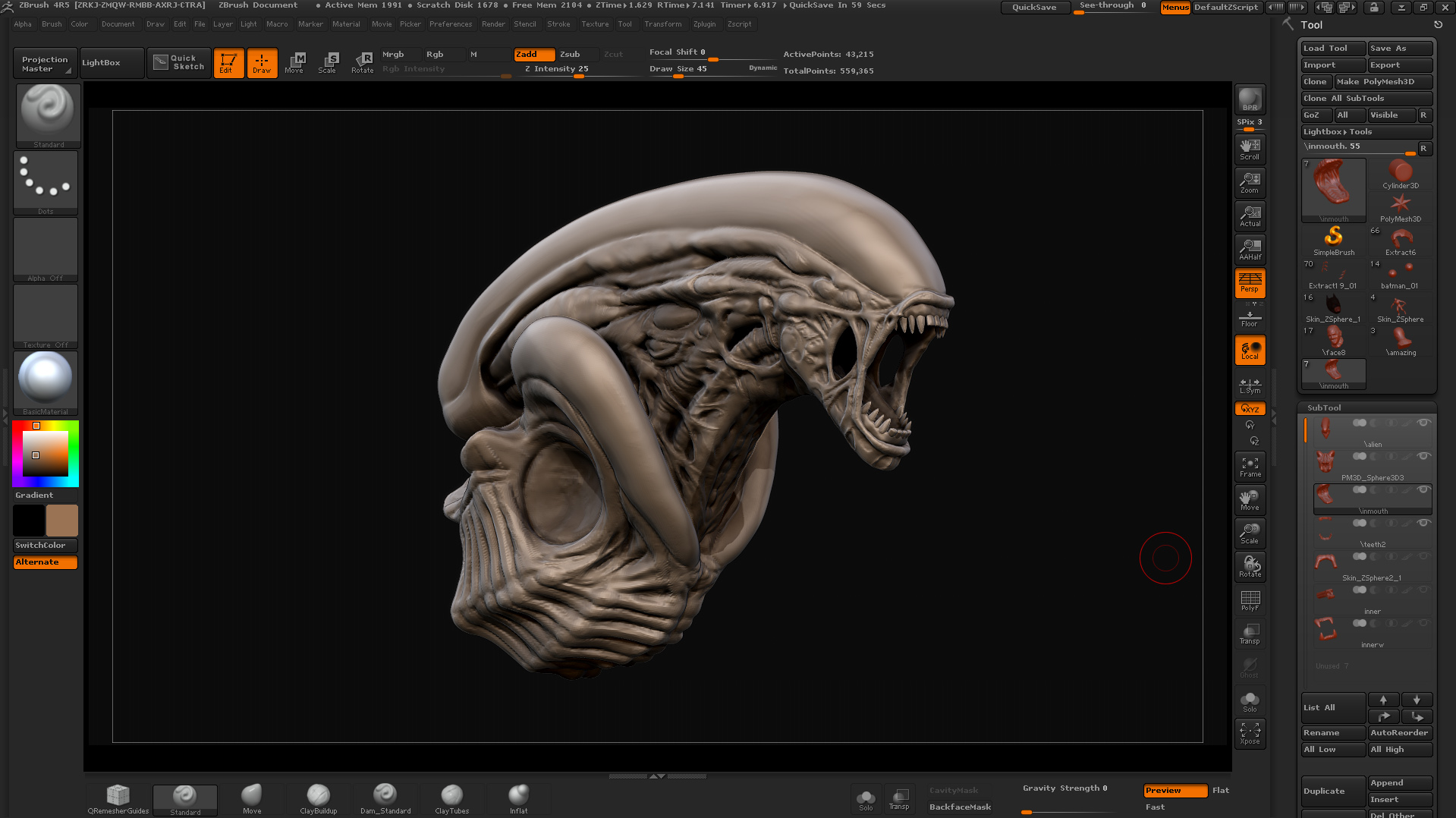Select the QRemesherGuides brush
The height and width of the screenshot is (818, 1456).
[118, 800]
